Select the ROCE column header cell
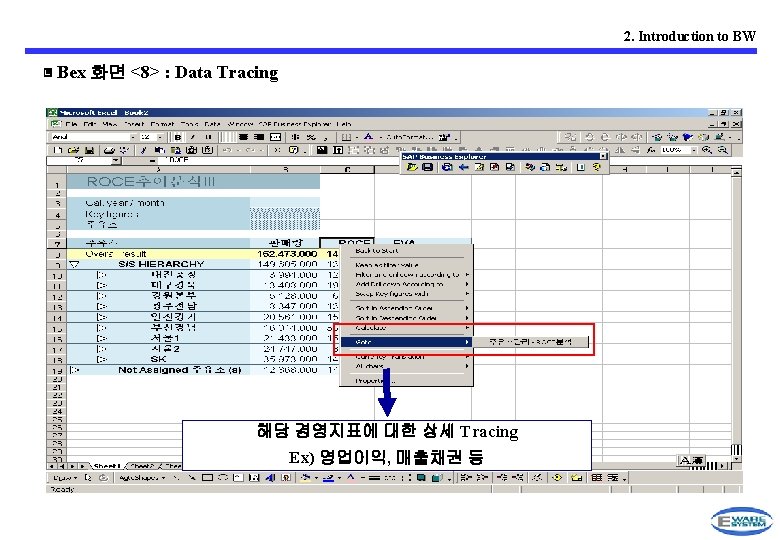Viewport: 780px width, 540px height. (x=347, y=243)
